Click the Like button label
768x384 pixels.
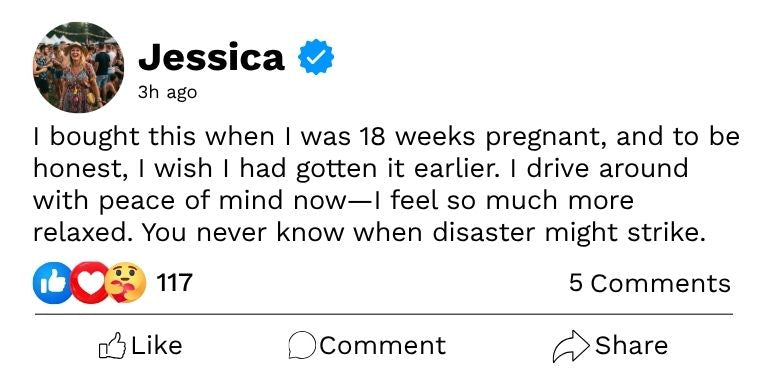(157, 345)
